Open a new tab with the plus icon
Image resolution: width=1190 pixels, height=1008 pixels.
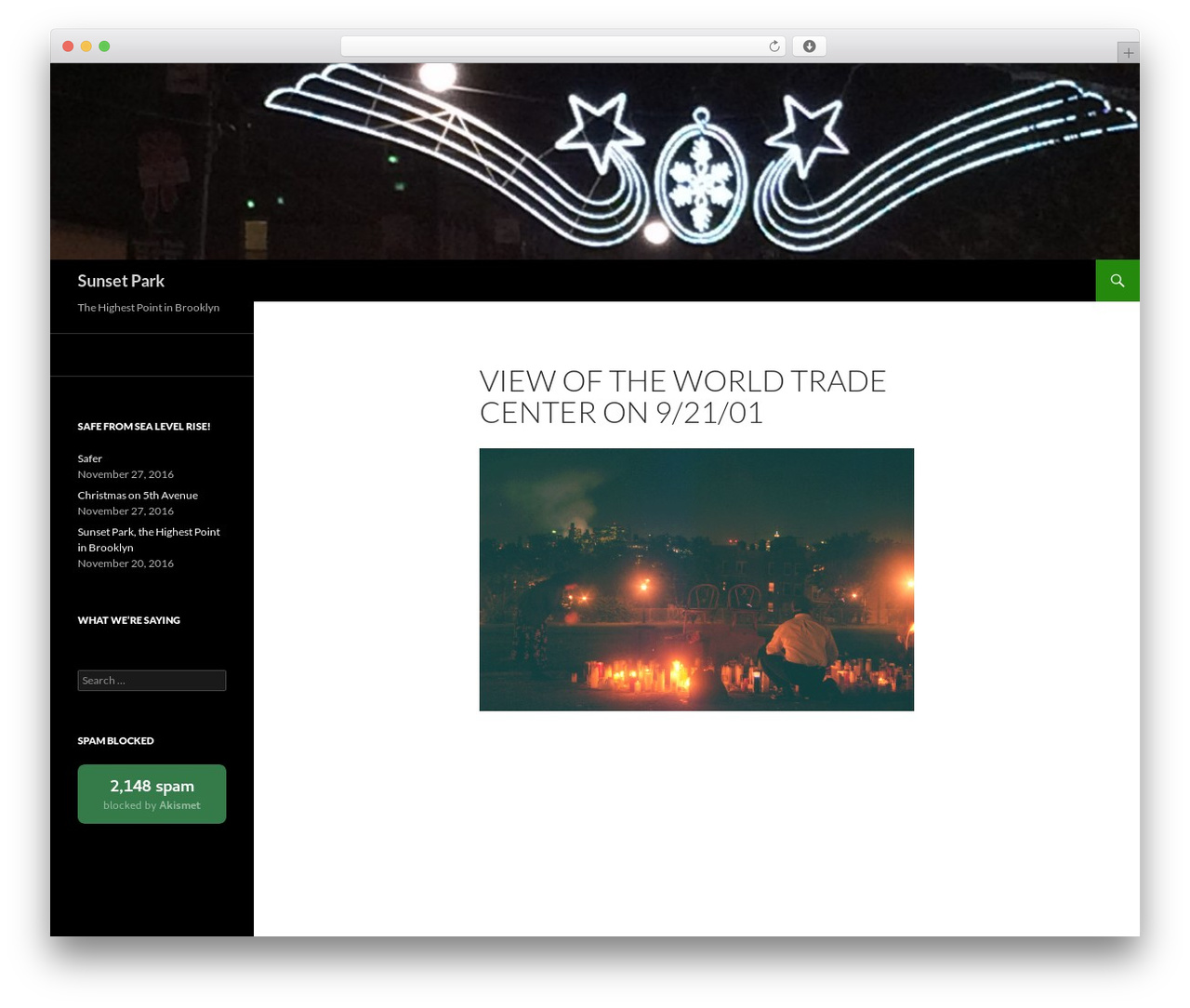(x=1128, y=53)
